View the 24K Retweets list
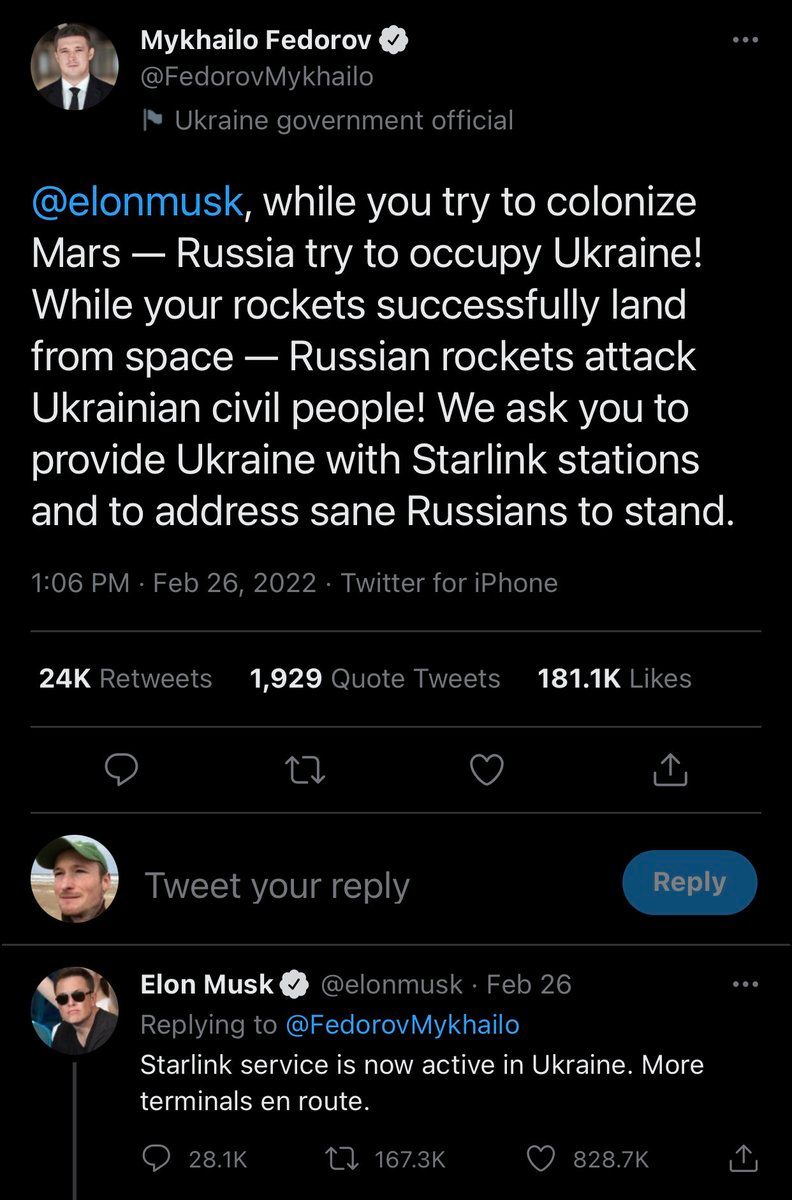Screen dimensions: 792x1200 pyautogui.click(x=125, y=679)
